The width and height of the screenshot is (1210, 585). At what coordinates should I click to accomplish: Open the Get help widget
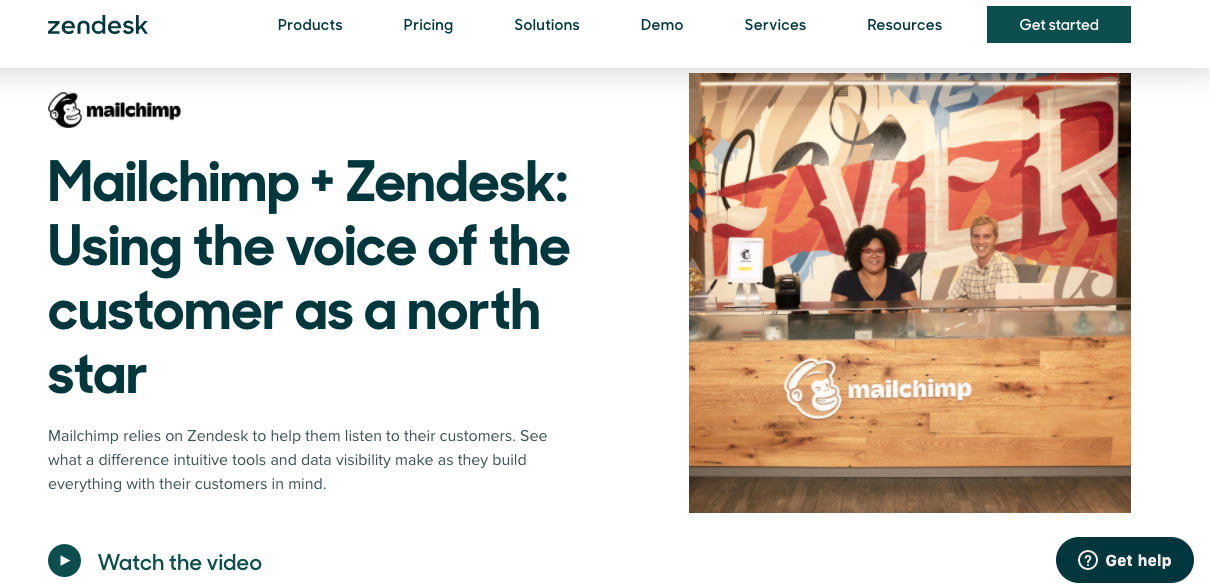[x=1124, y=560]
